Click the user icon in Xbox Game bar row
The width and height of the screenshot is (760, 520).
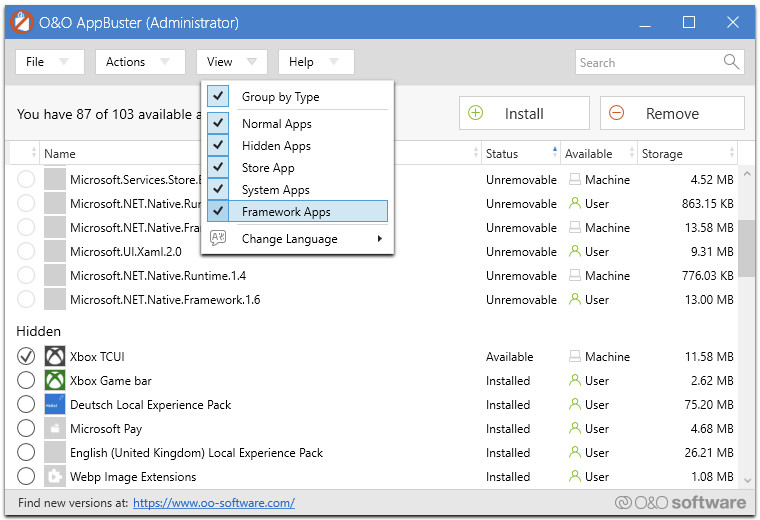coord(575,380)
